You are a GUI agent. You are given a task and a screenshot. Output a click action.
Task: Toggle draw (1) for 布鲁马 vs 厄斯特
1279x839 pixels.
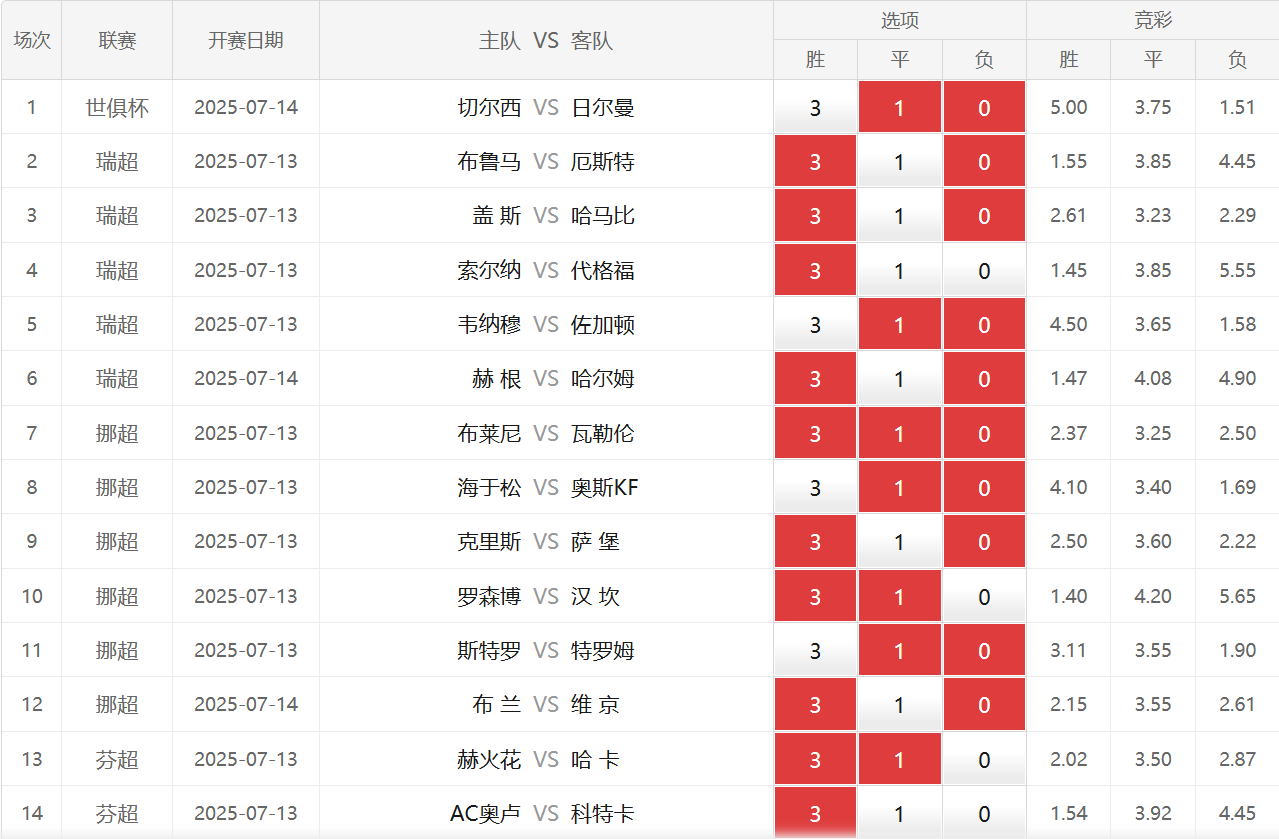[x=899, y=161]
